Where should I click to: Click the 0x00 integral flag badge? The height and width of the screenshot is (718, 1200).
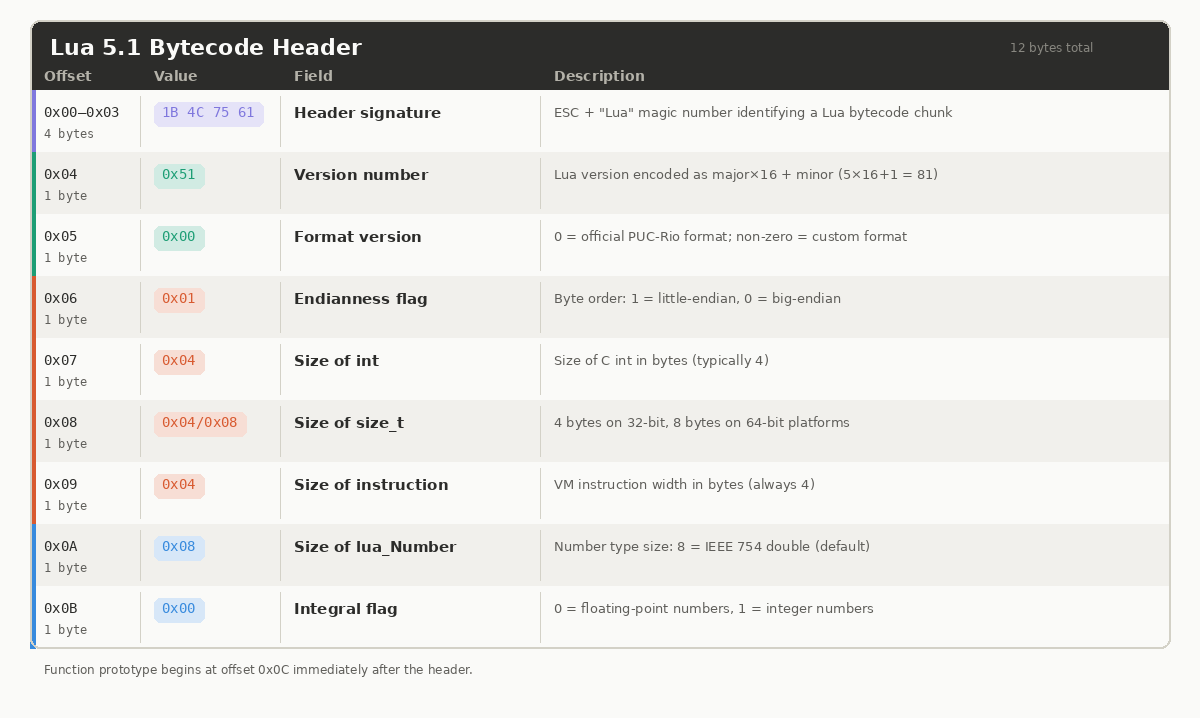[x=179, y=609]
